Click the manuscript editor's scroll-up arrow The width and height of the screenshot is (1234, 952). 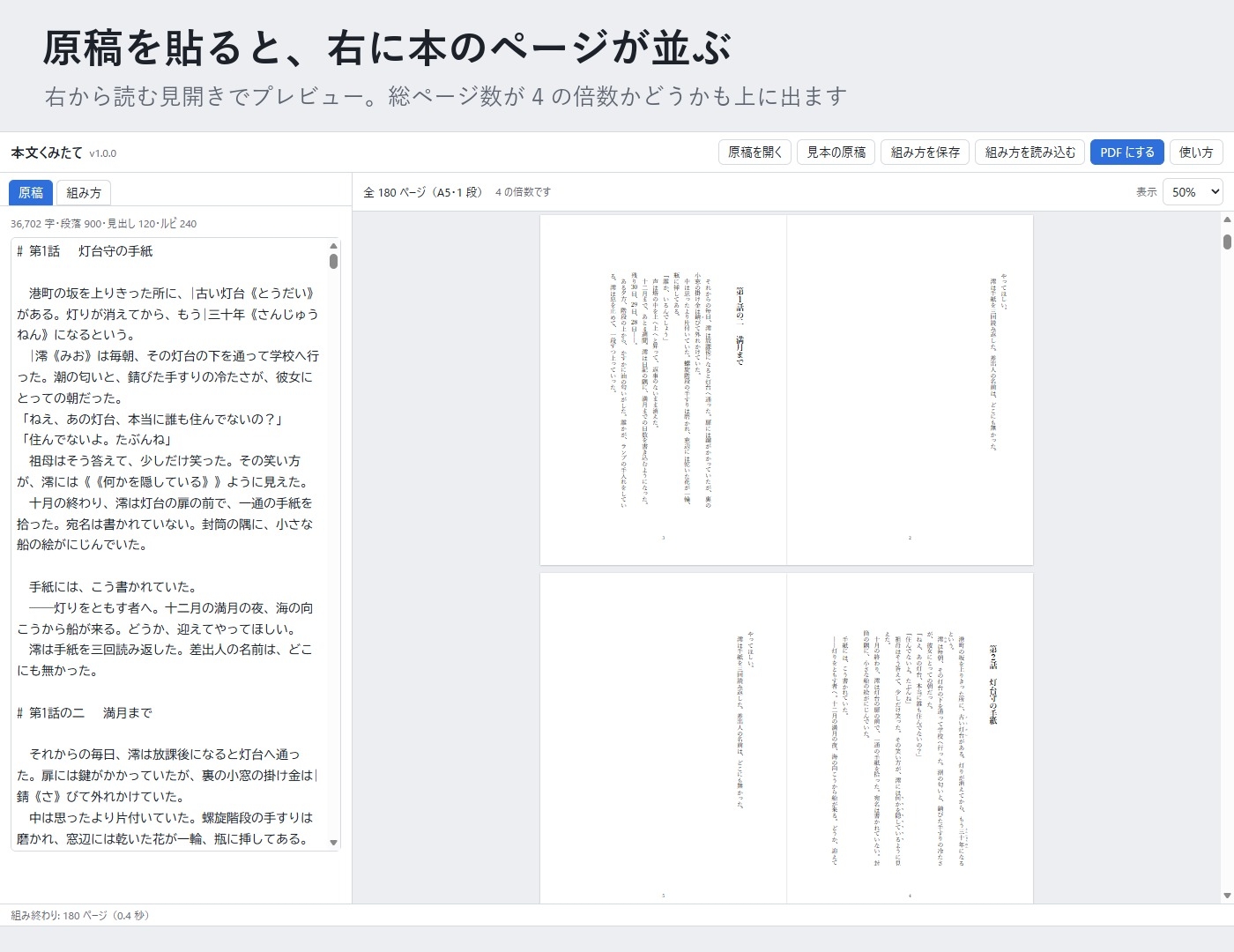coord(333,246)
